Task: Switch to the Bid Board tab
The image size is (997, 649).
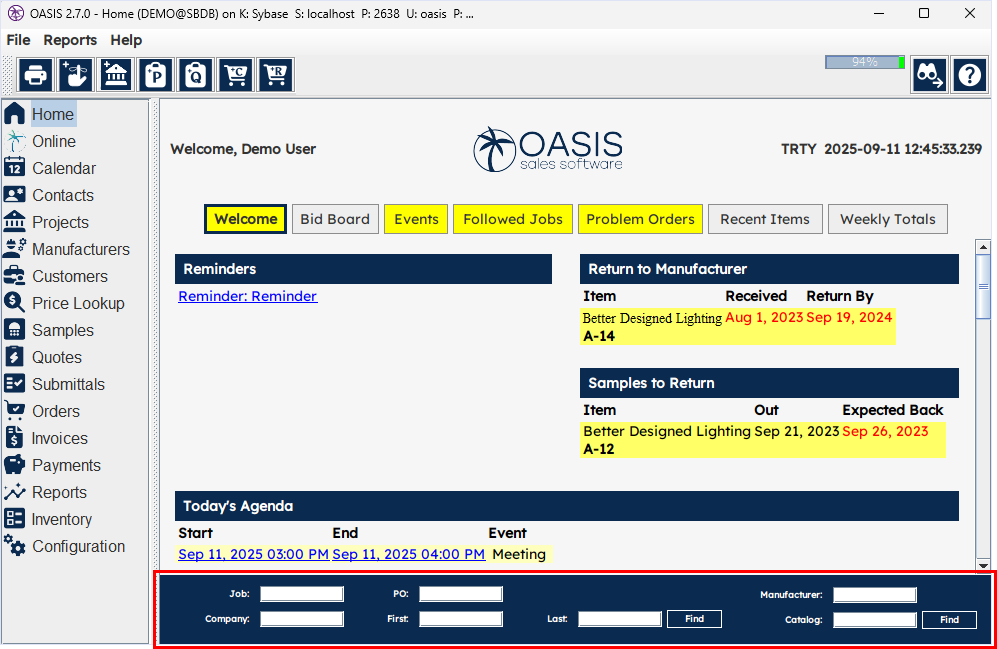Action: point(335,219)
